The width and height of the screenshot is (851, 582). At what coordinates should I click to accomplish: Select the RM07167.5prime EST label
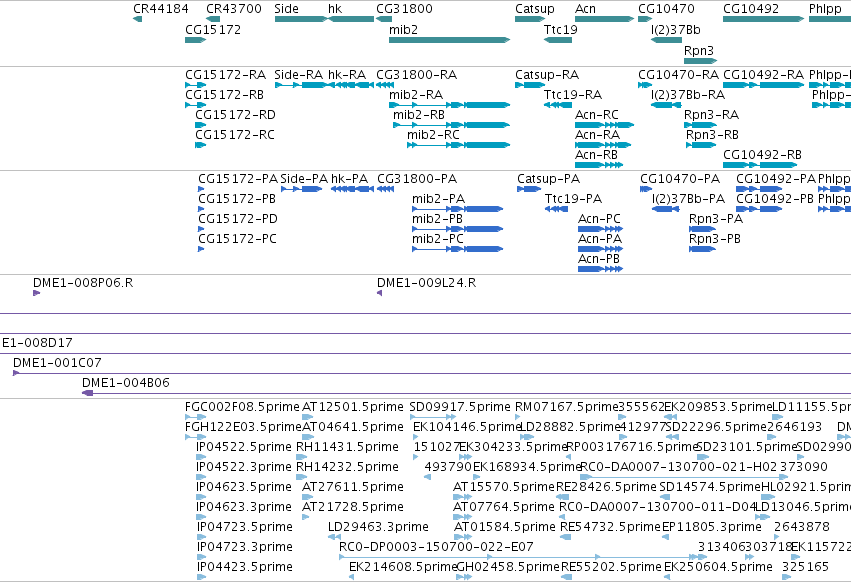pos(567,407)
